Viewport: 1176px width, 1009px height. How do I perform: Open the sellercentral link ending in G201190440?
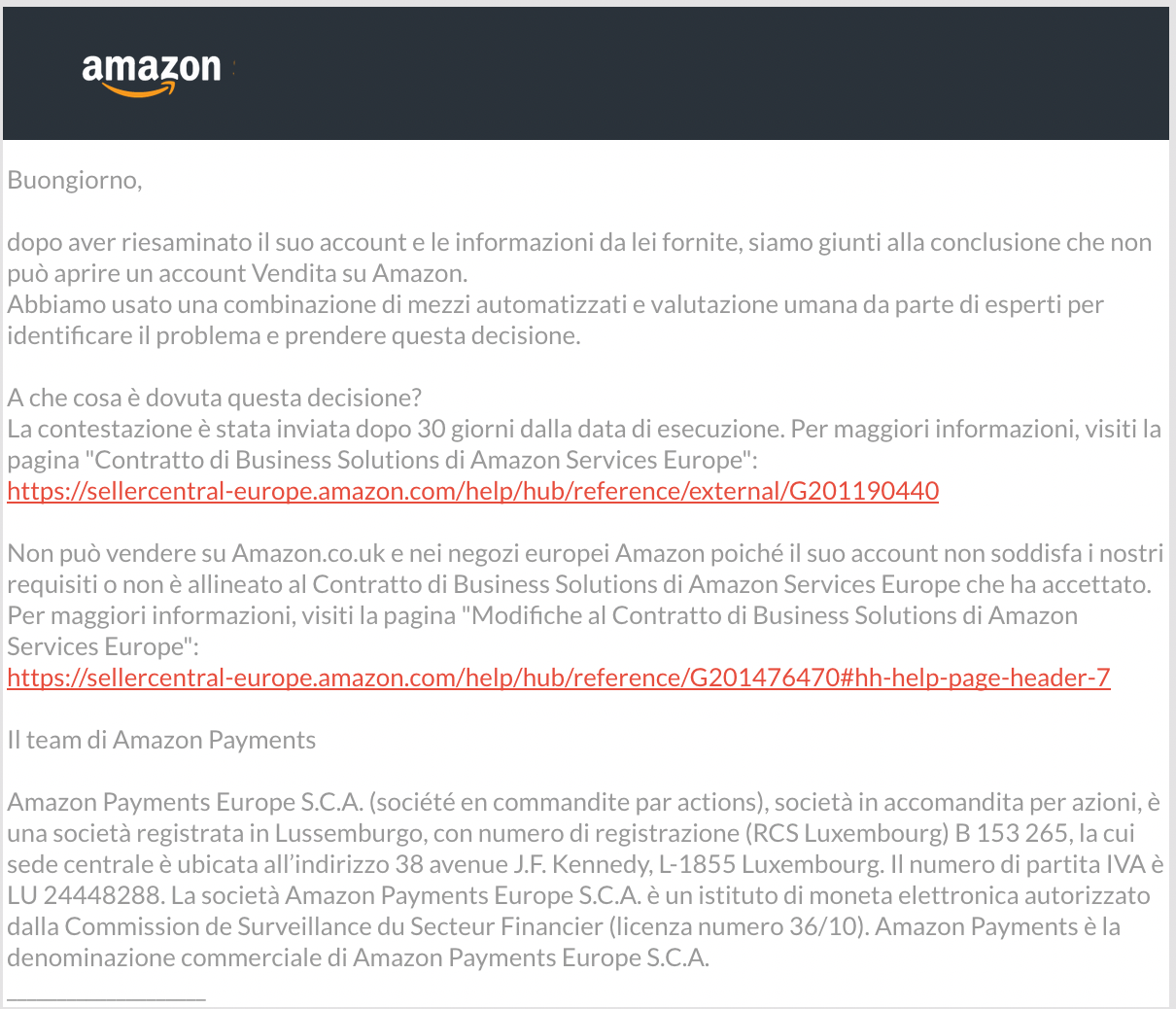pos(472,491)
